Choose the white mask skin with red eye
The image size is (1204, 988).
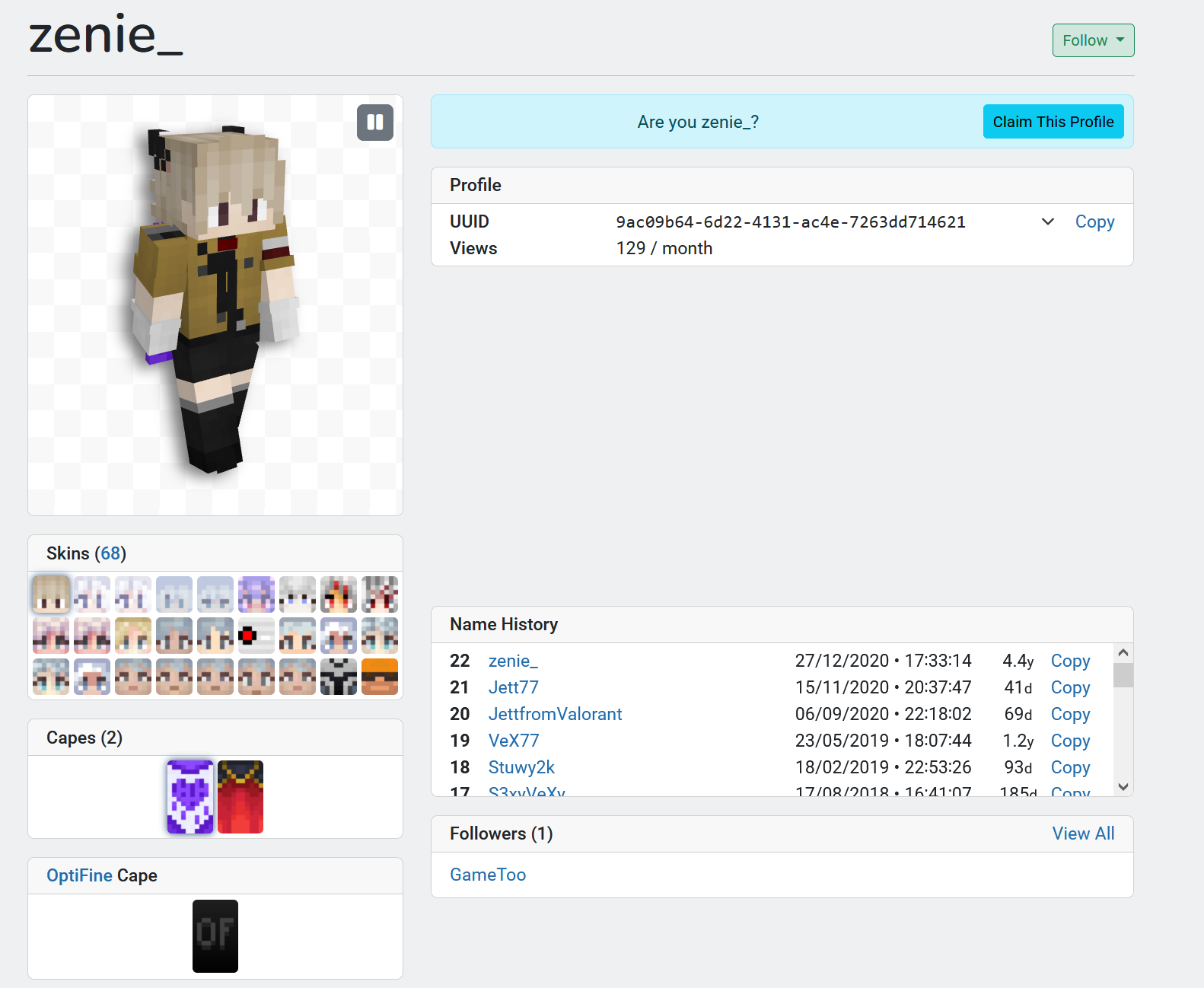tap(256, 636)
